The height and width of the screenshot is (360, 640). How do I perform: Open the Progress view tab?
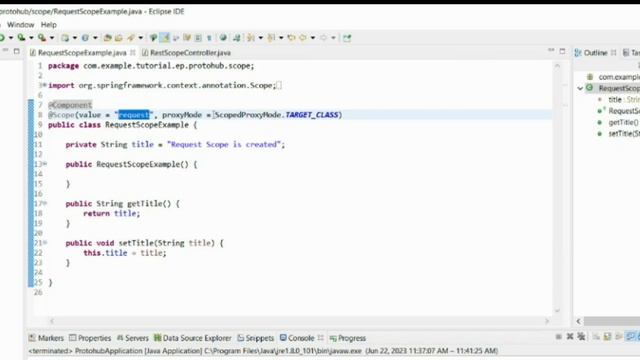[348, 338]
